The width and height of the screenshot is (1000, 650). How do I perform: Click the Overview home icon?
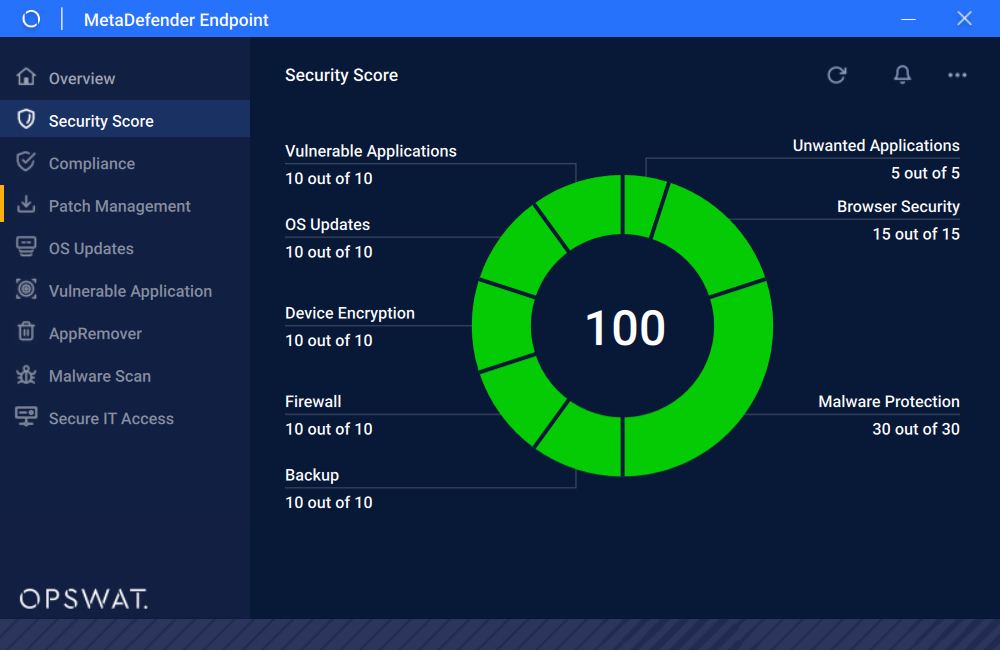[26, 77]
